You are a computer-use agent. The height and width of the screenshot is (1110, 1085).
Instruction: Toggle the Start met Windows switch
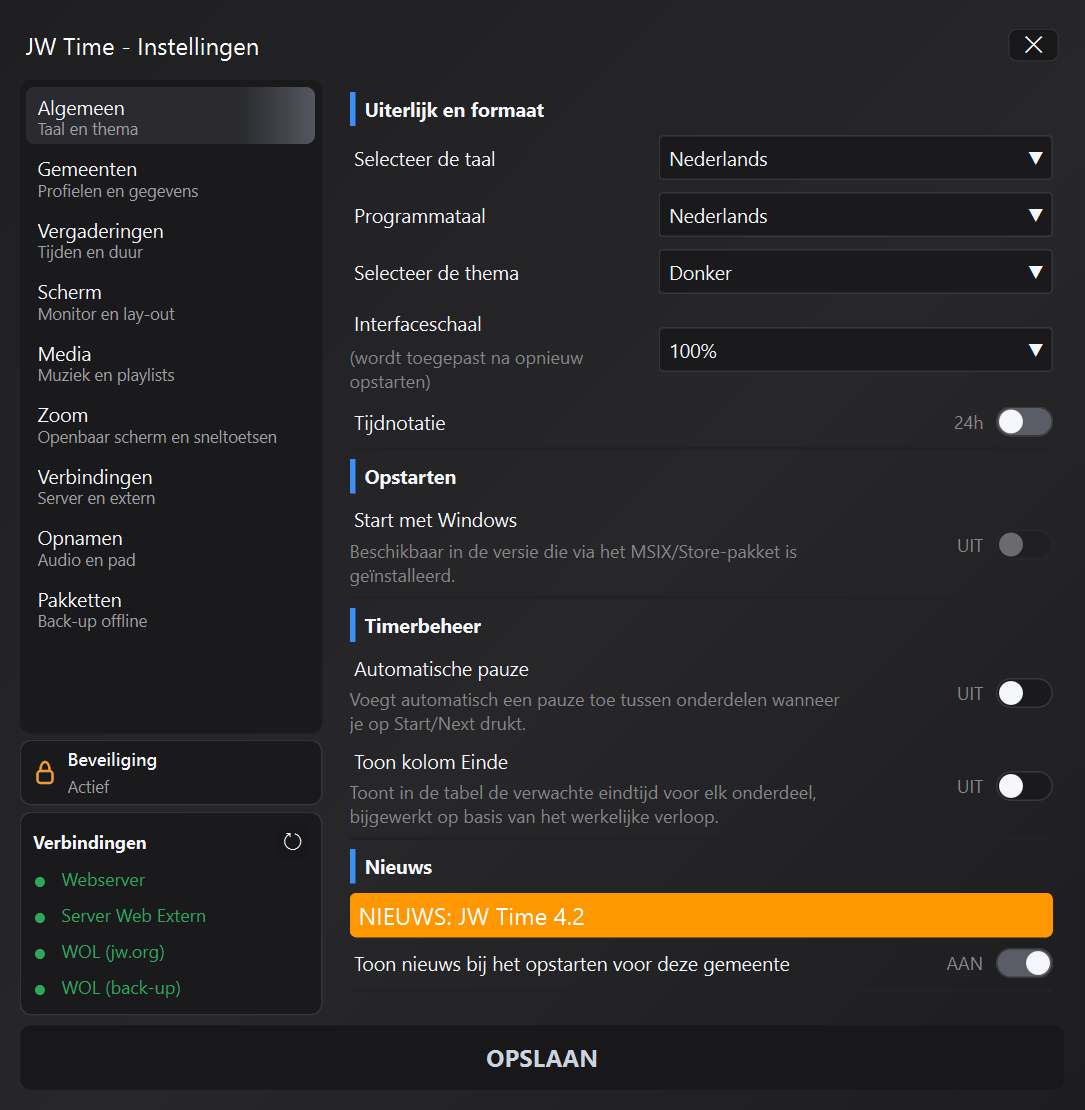tap(1024, 545)
